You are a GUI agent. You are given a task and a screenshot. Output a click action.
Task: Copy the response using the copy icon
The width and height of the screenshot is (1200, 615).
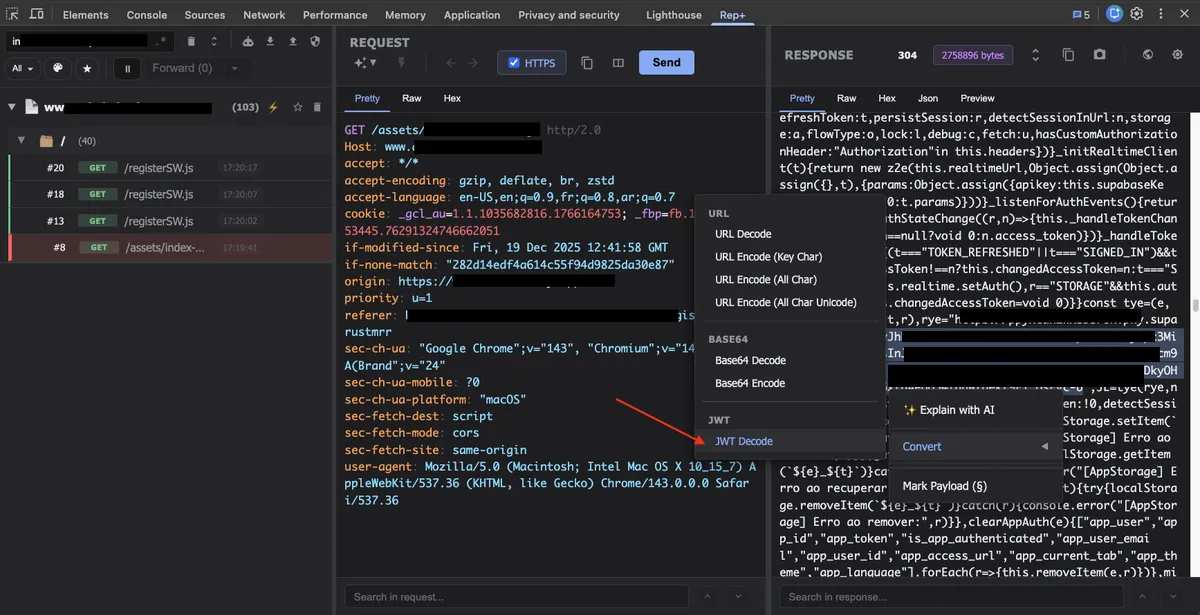click(x=1068, y=55)
